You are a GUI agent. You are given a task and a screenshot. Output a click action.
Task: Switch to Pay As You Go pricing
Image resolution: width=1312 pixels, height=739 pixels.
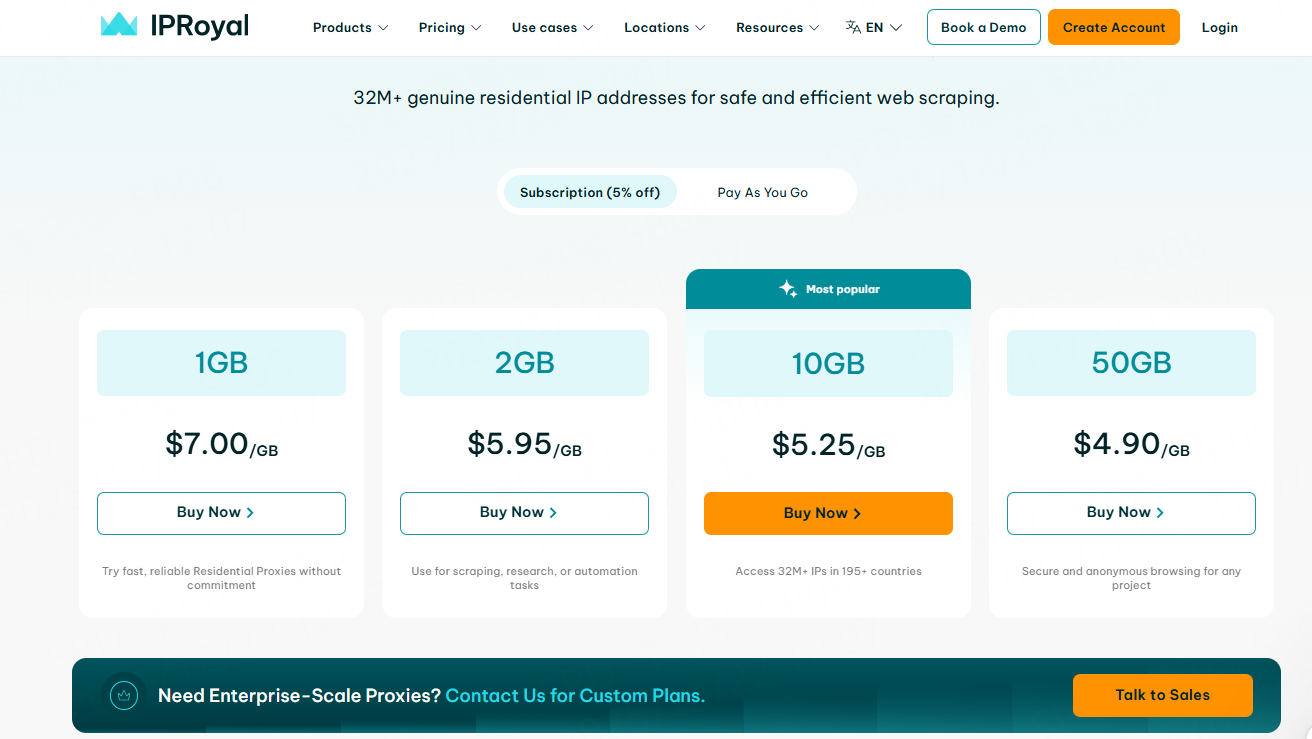[x=762, y=192]
